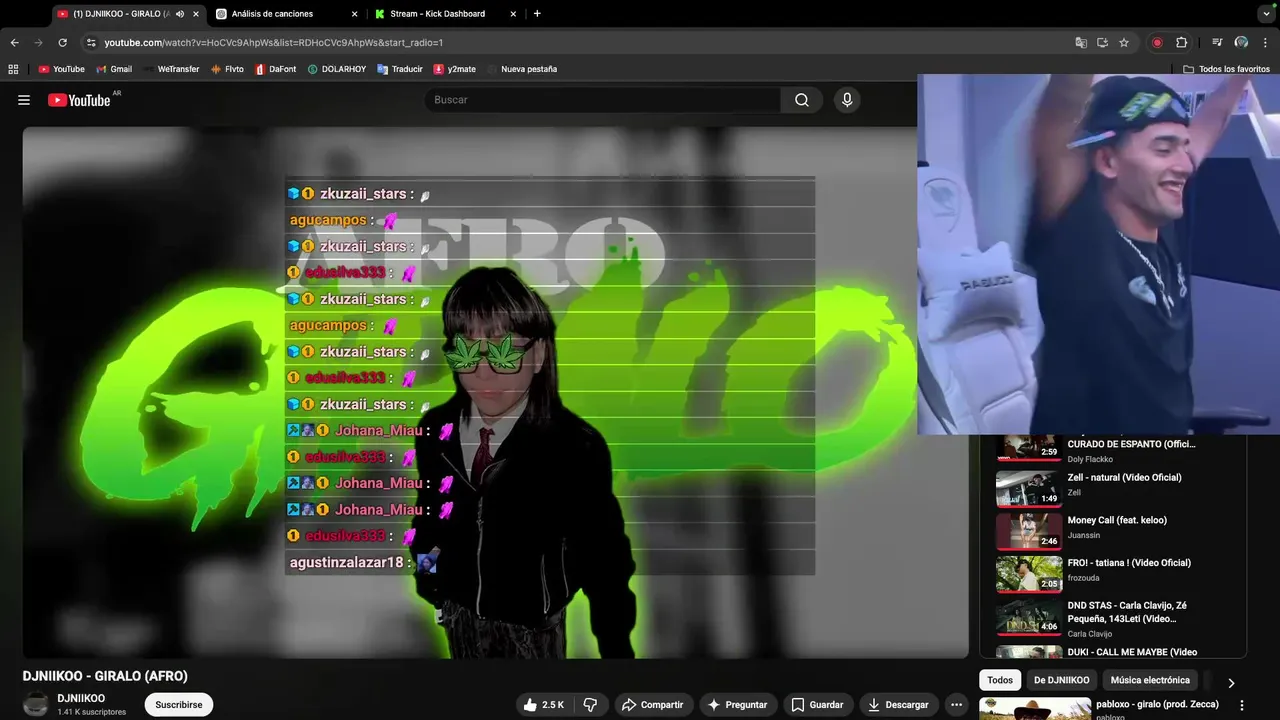This screenshot has height=720, width=1280.
Task: Open Todos los favoritos folder
Action: (1227, 69)
